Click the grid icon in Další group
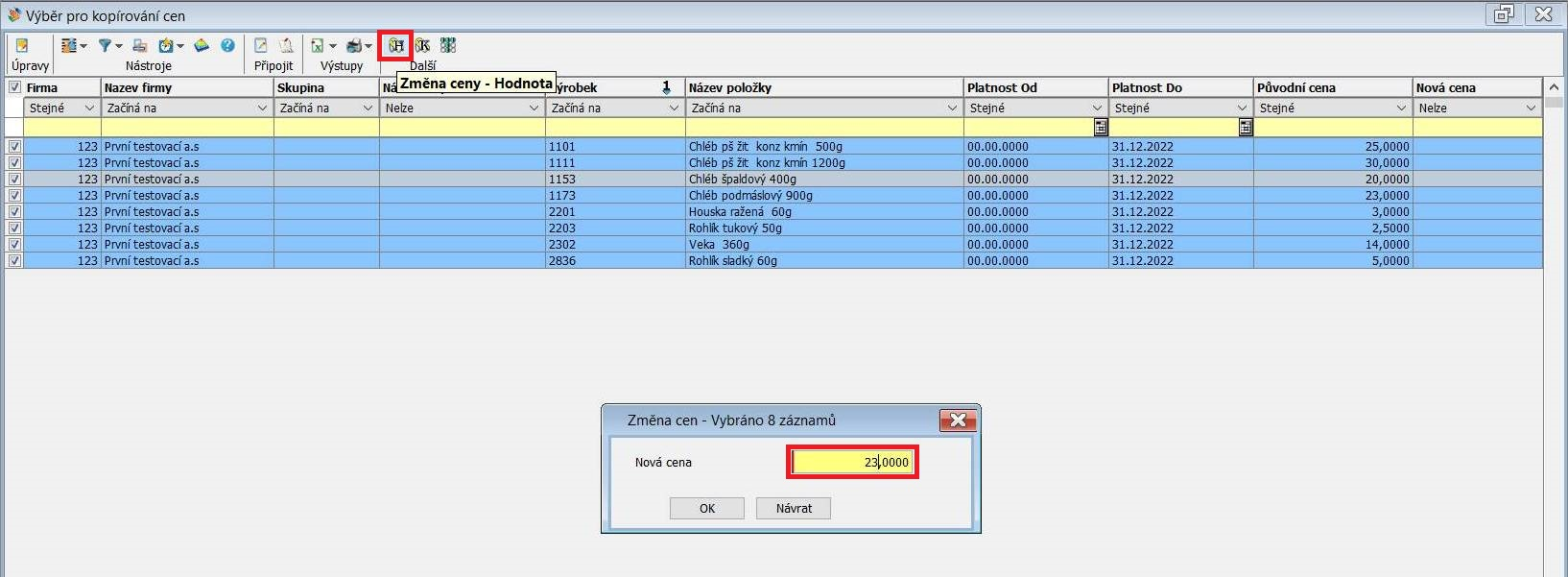1568x577 pixels. click(448, 45)
